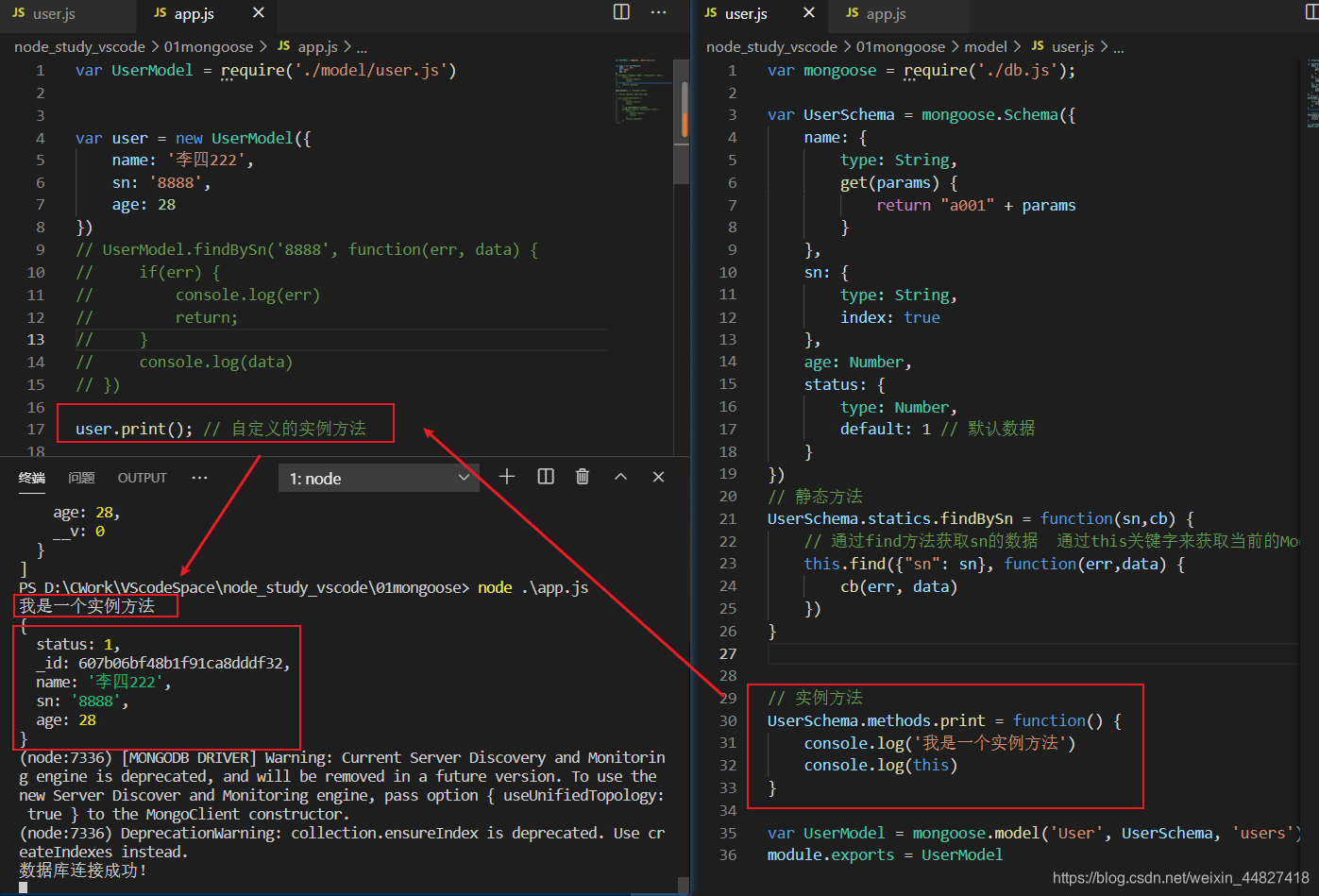Close the user.js tab in right editor
1319x896 pixels.
pos(808,12)
